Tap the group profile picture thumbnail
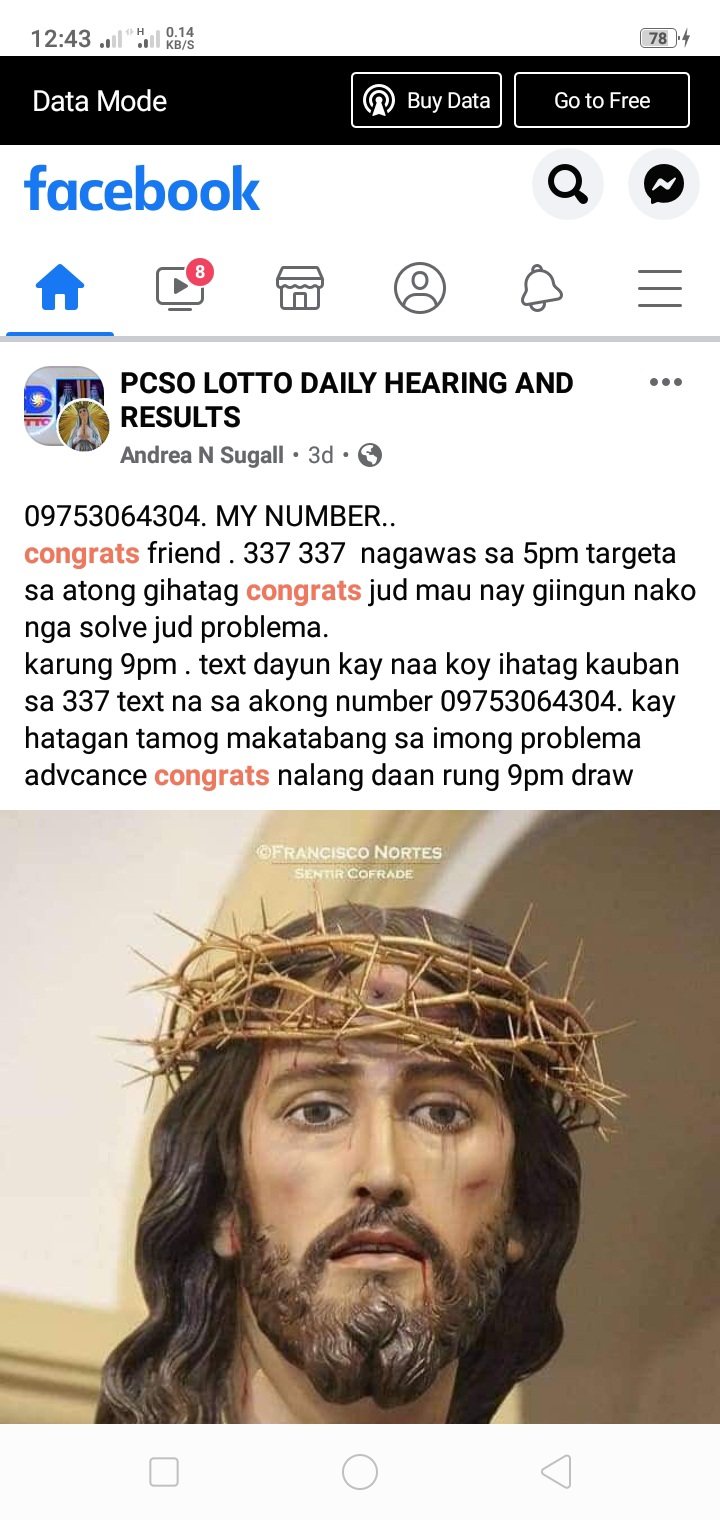This screenshot has height=1520, width=720. tap(65, 408)
